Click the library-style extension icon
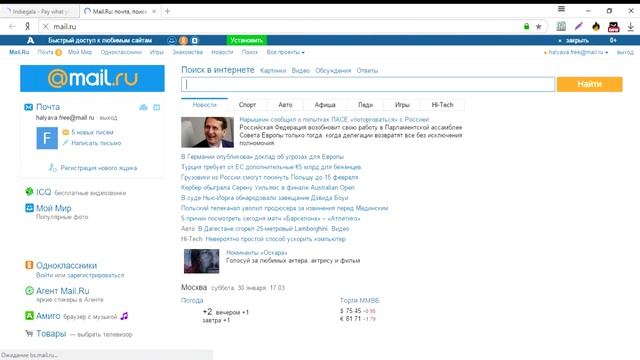Viewport: 640px width, 360px height. tap(561, 27)
